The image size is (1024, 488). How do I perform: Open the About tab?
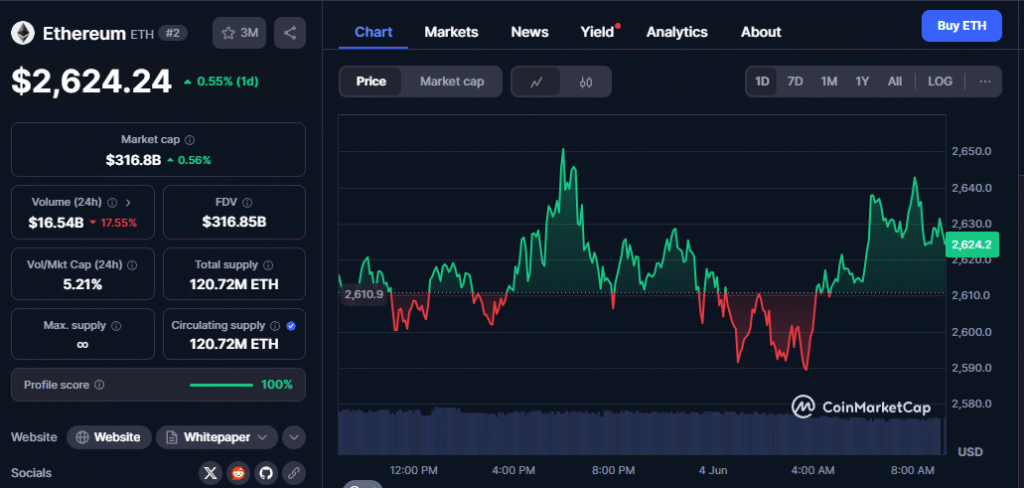coord(761,31)
